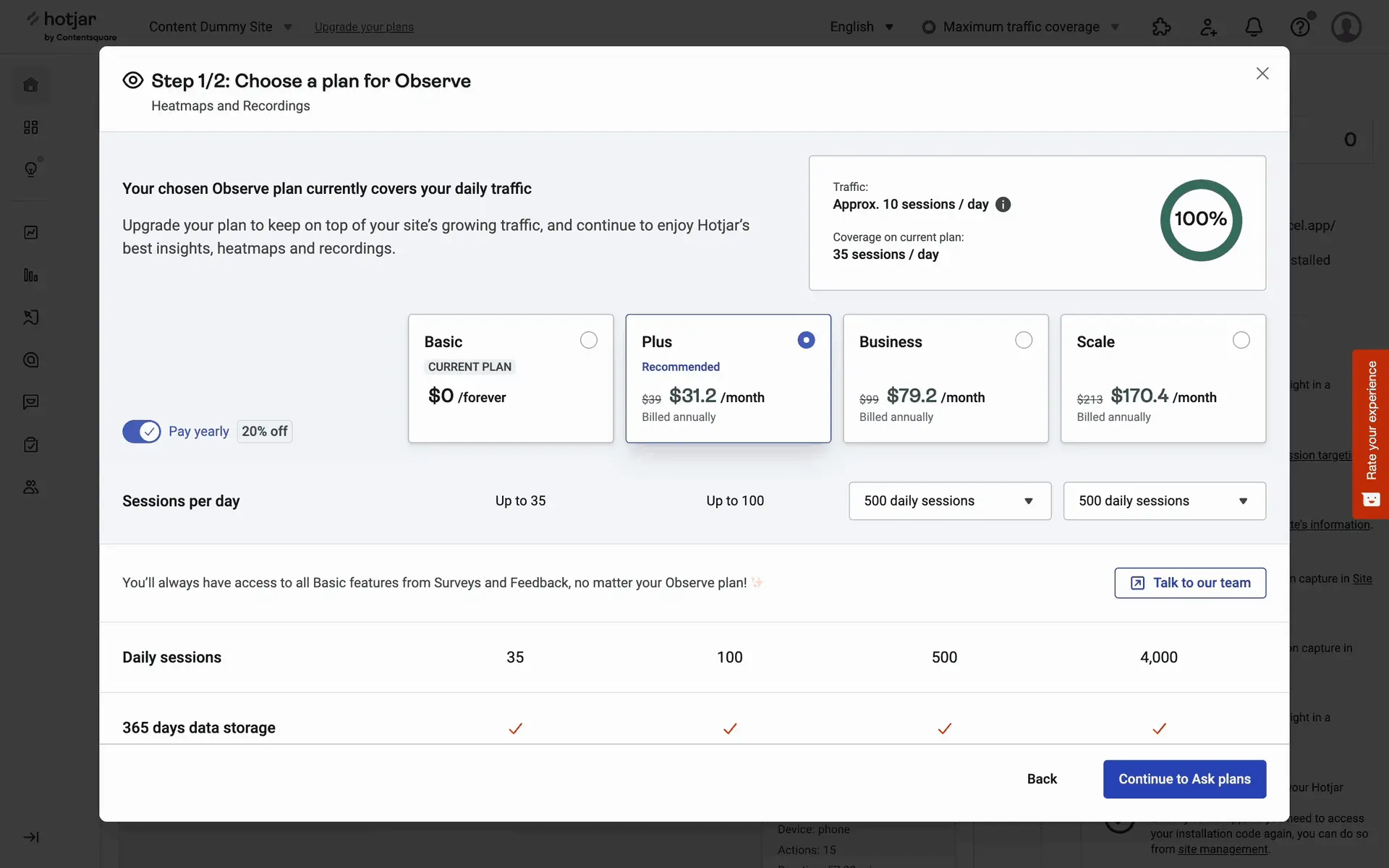Open the help question mark icon

1300,27
